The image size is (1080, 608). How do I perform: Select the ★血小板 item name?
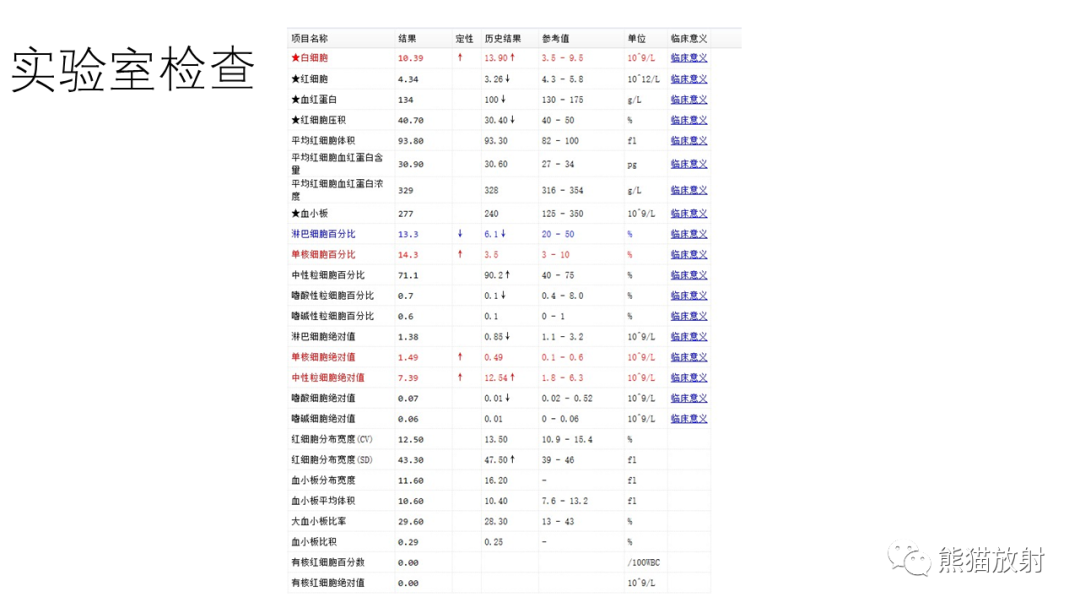[x=309, y=213]
